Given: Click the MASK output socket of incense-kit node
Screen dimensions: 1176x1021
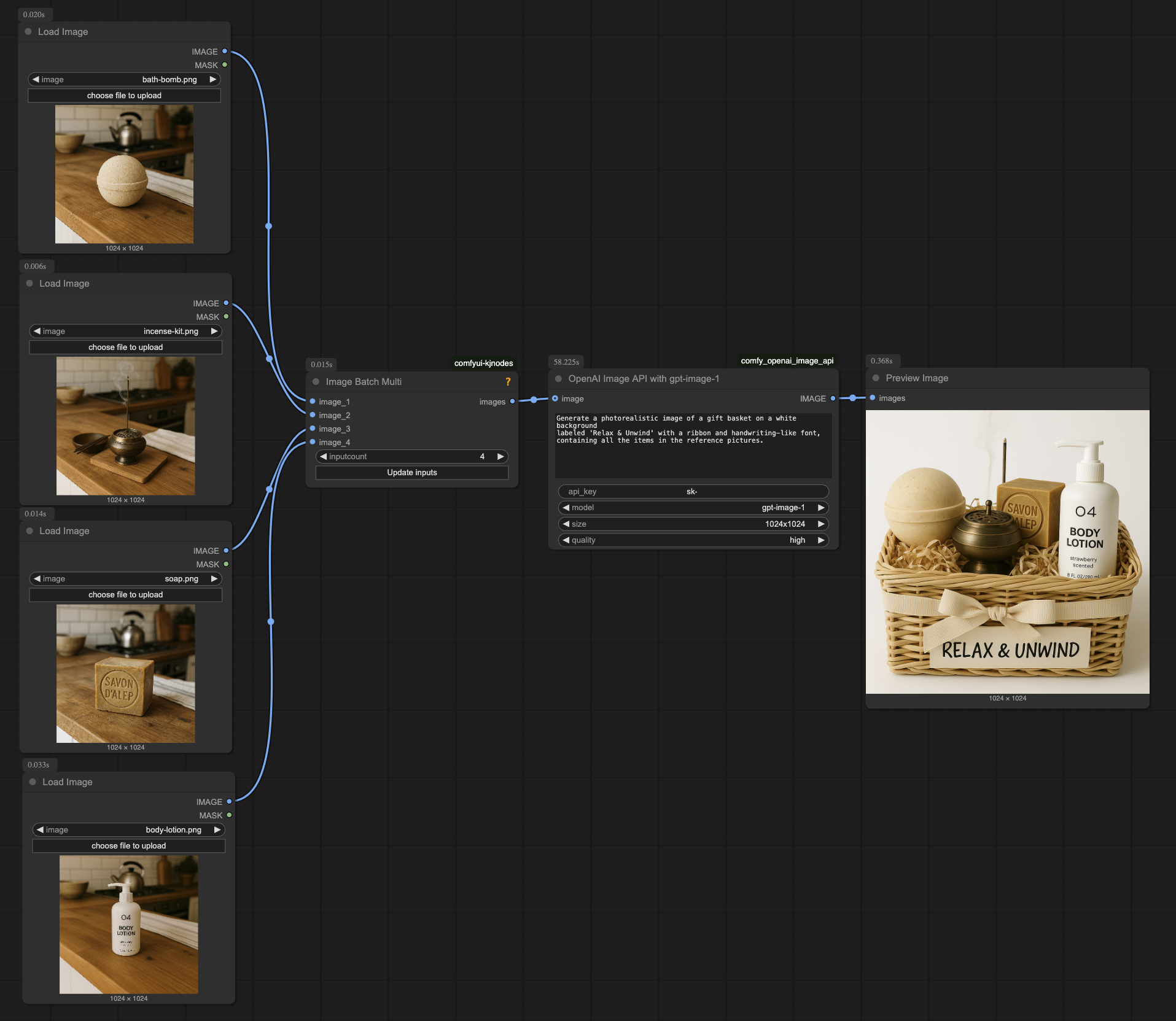Looking at the screenshot, I should (x=226, y=316).
